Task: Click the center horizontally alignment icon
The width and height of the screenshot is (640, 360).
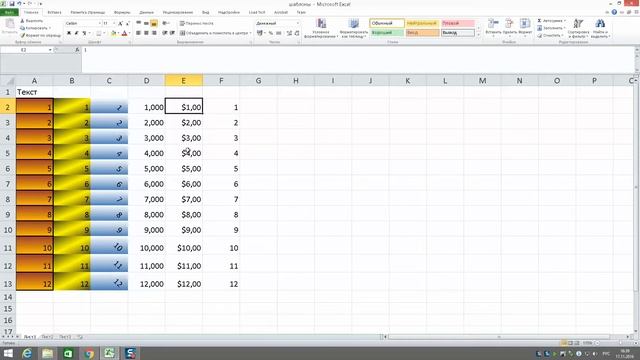Action: tap(146, 33)
